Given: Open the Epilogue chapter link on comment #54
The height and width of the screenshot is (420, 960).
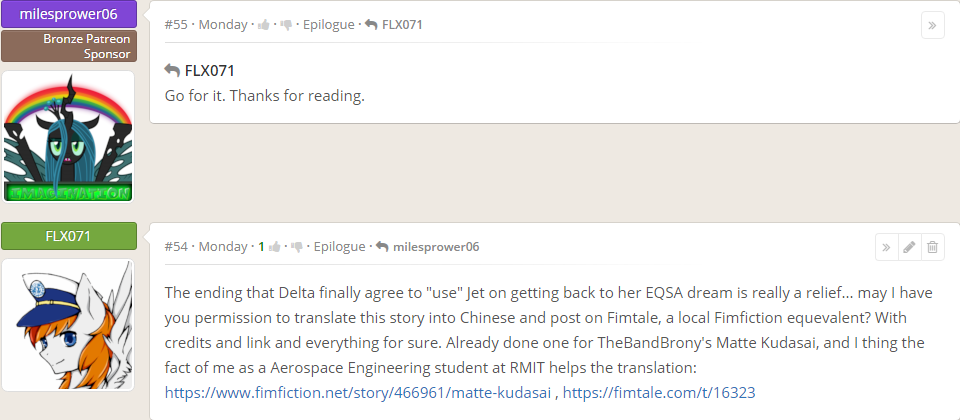Looking at the screenshot, I should coord(339,246).
